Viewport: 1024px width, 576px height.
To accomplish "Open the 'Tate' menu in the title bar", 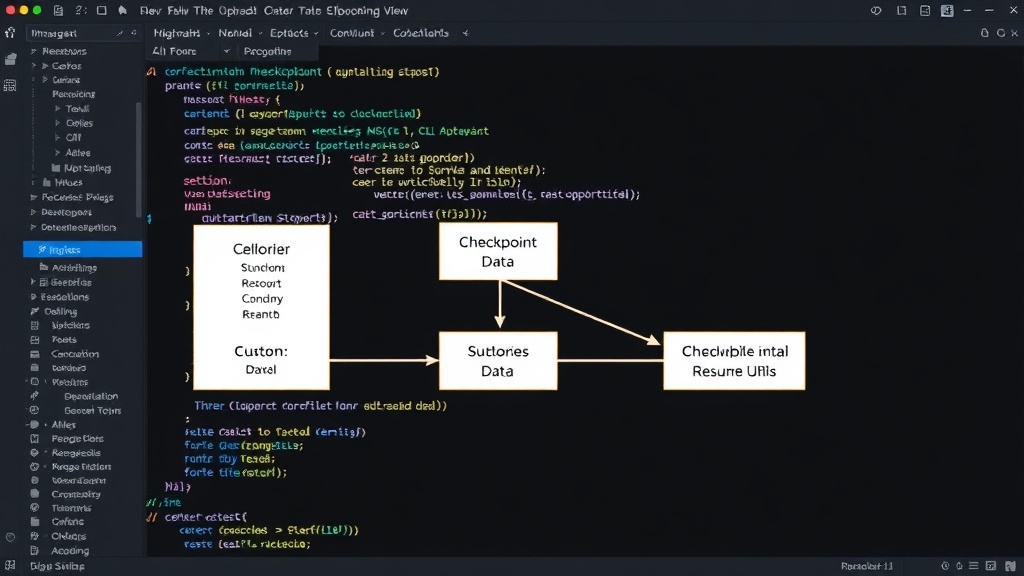I will click(x=308, y=11).
